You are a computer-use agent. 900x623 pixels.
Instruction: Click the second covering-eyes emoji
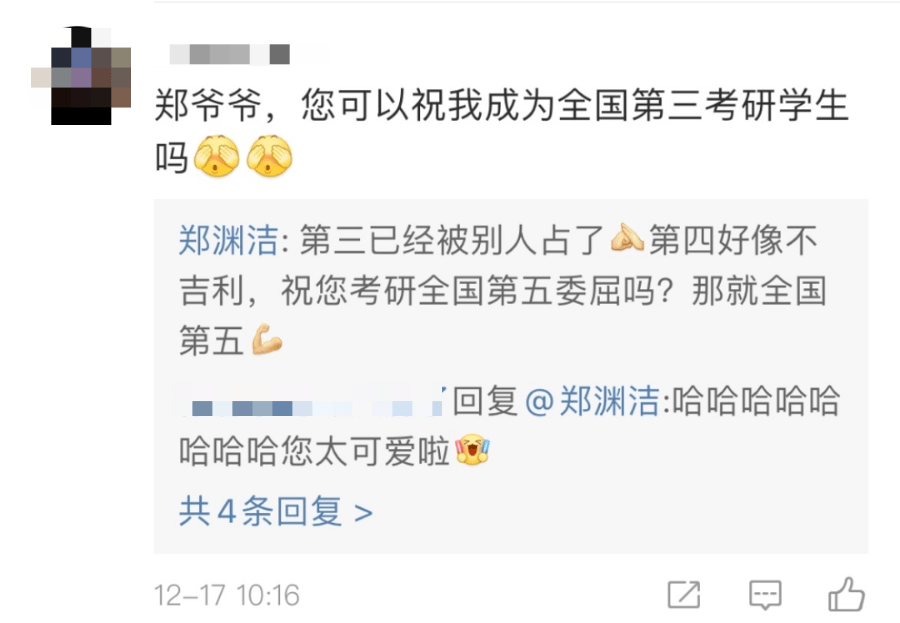pyautogui.click(x=269, y=156)
